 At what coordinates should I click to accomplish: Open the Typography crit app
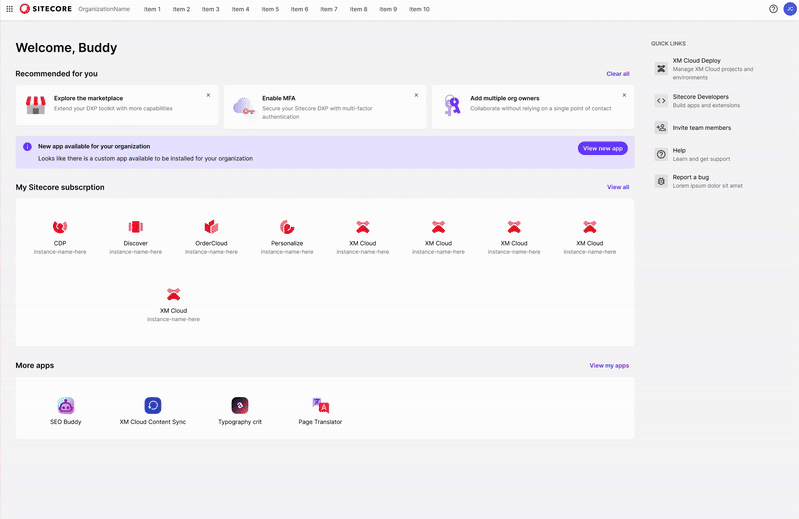240,406
